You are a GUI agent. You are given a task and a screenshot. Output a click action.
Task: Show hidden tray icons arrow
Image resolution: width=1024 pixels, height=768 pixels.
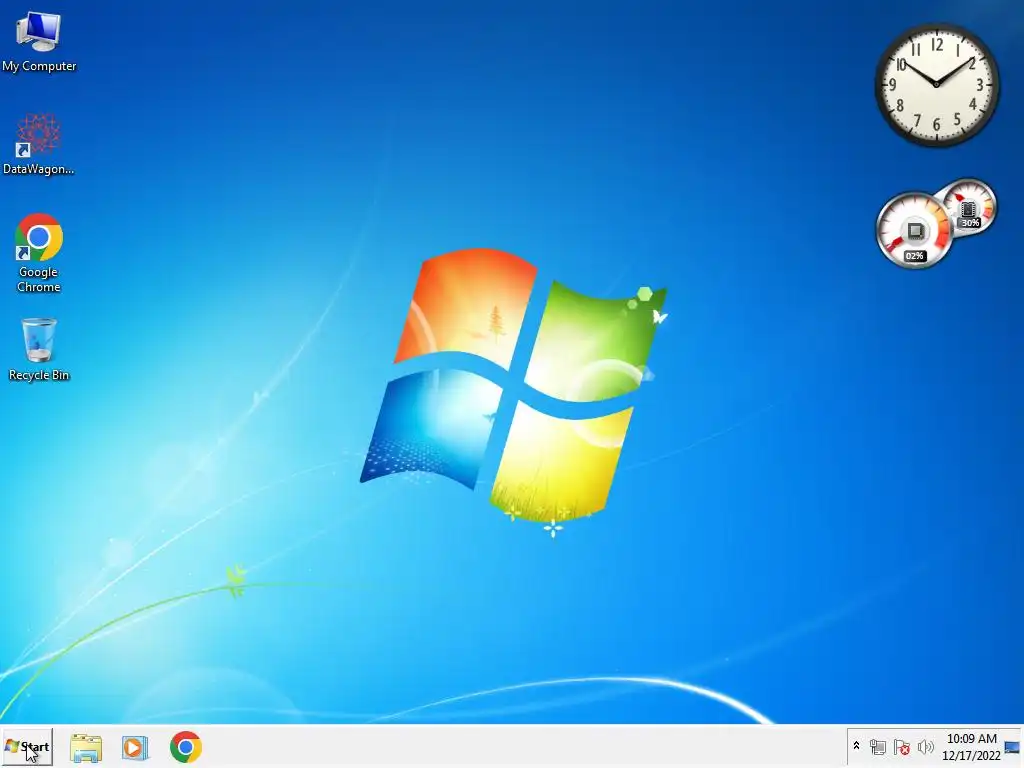pos(856,746)
